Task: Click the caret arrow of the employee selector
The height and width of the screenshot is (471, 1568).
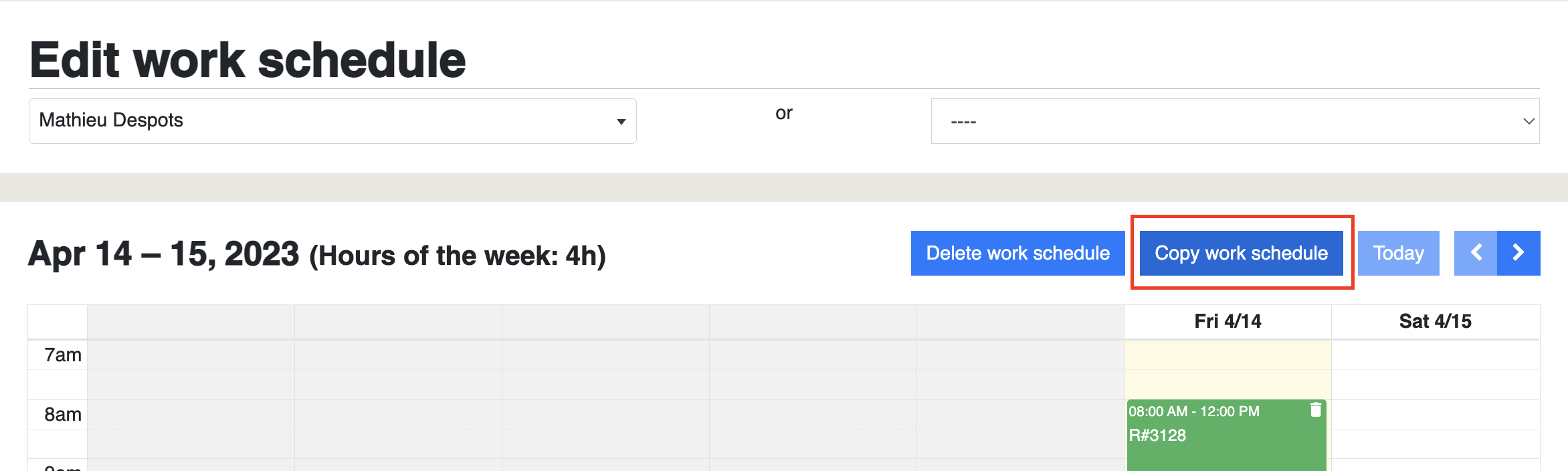Action: [x=621, y=122]
